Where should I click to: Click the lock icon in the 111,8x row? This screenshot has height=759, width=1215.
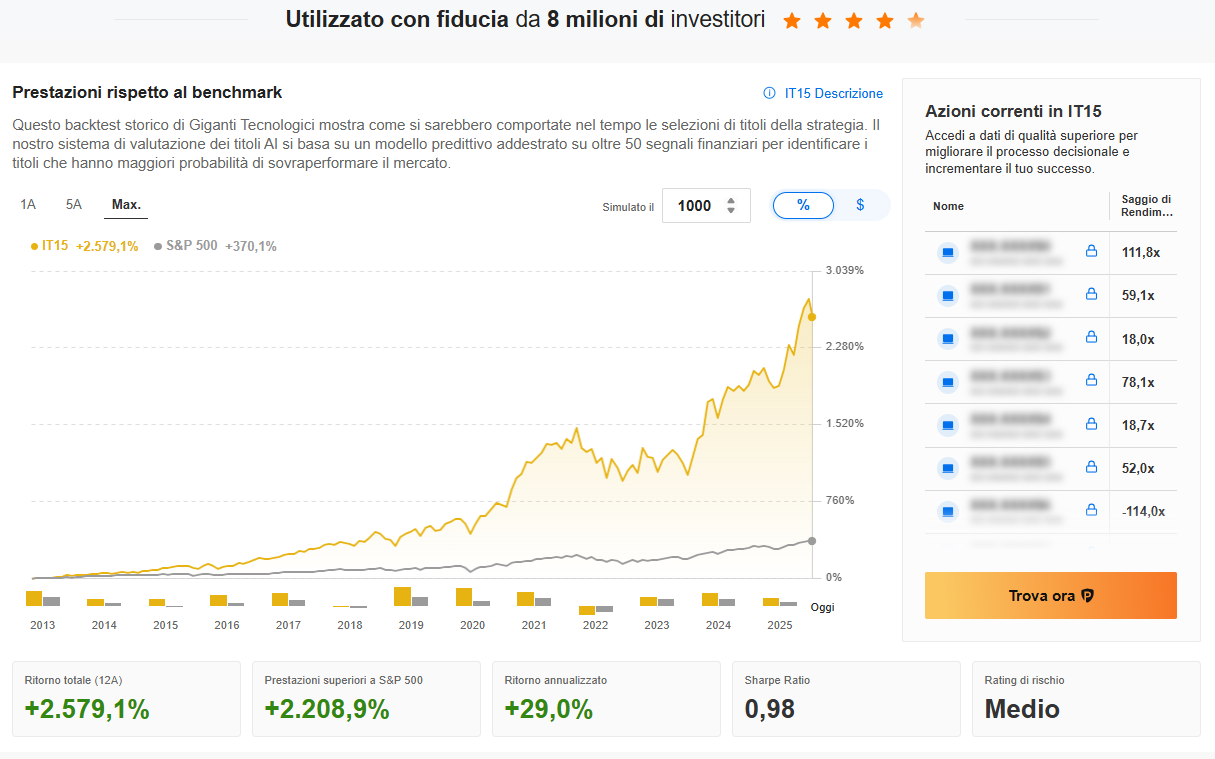point(1092,252)
